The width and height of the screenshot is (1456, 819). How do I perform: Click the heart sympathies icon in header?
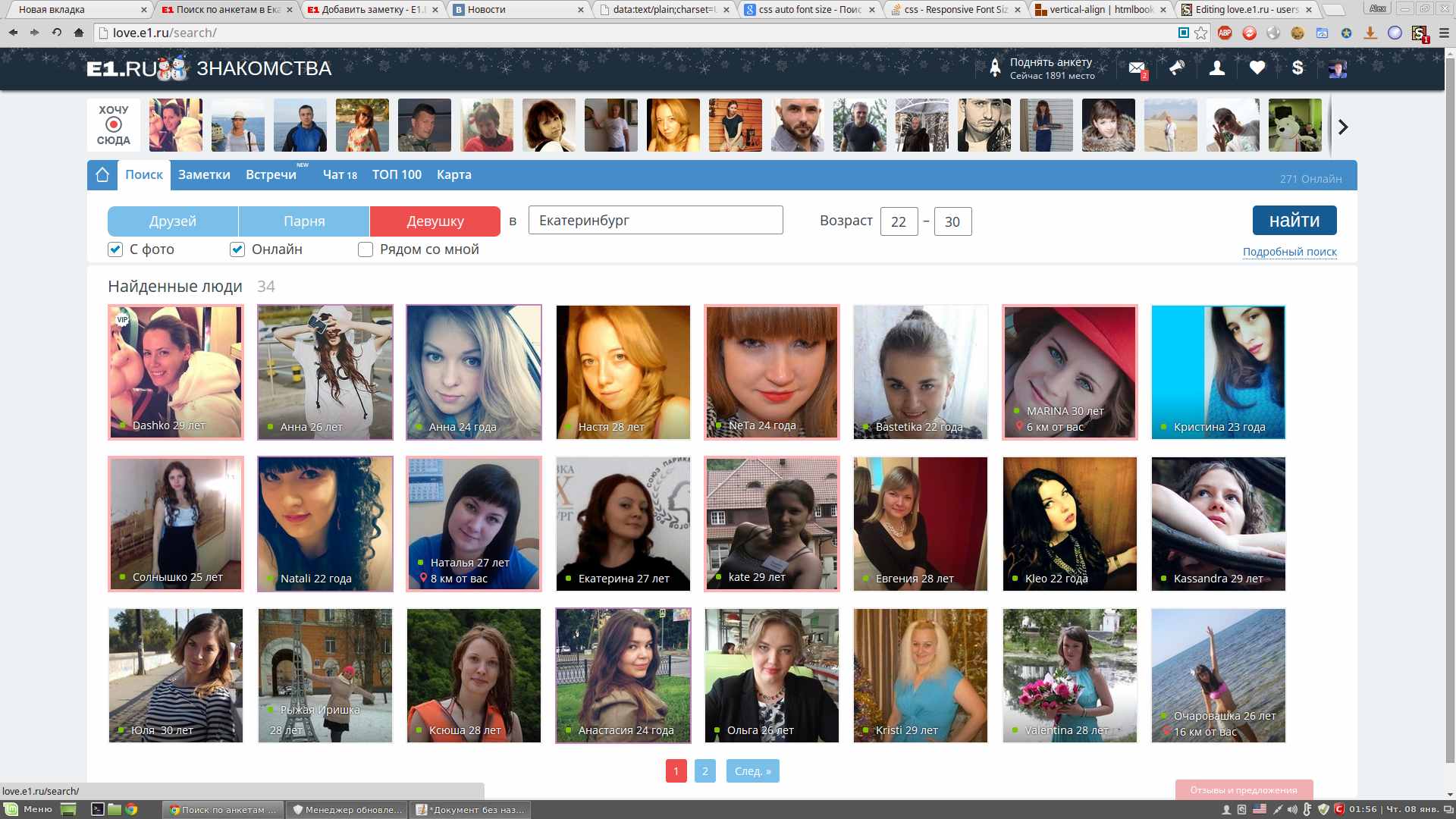pos(1257,68)
